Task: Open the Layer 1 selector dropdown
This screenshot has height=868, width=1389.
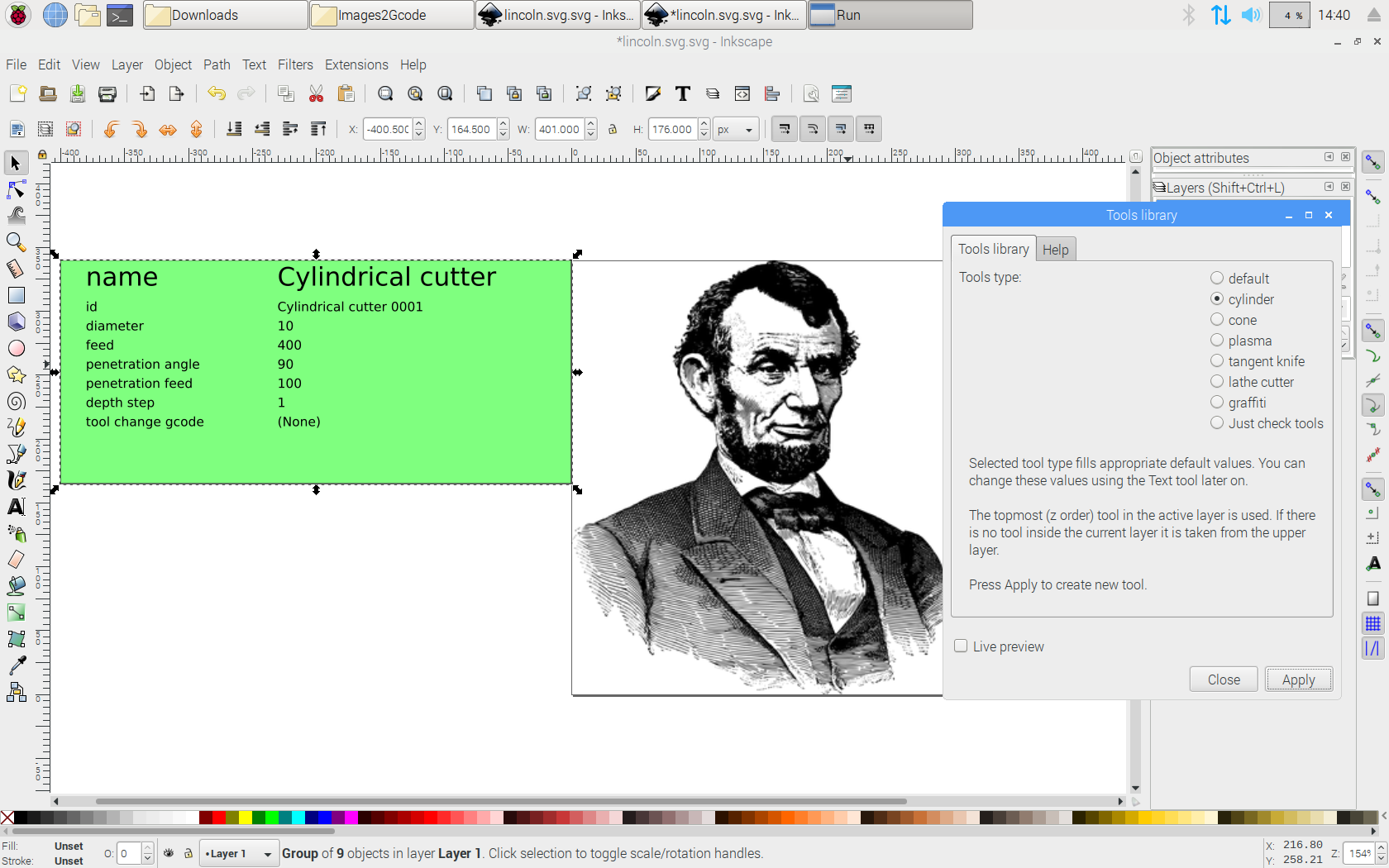Action: coord(238,853)
